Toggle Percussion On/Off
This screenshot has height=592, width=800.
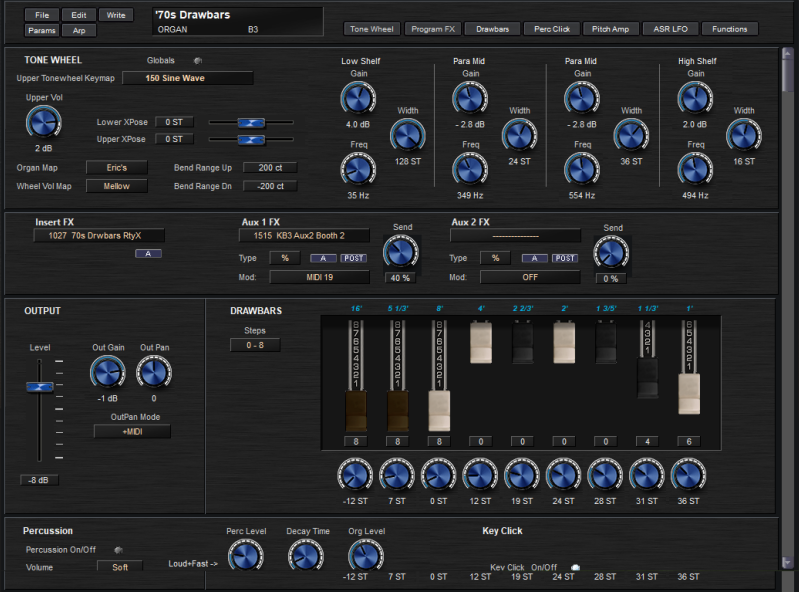pyautogui.click(x=118, y=549)
